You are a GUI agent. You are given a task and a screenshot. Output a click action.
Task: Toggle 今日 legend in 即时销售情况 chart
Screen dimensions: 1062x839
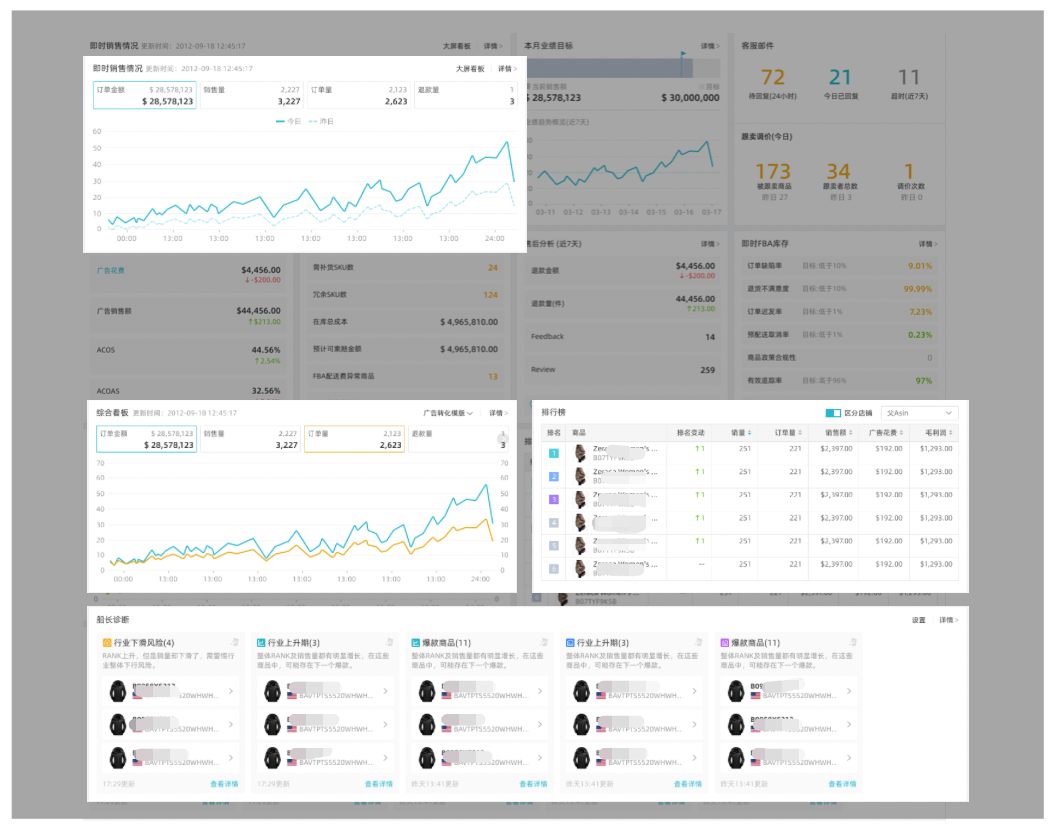point(289,121)
